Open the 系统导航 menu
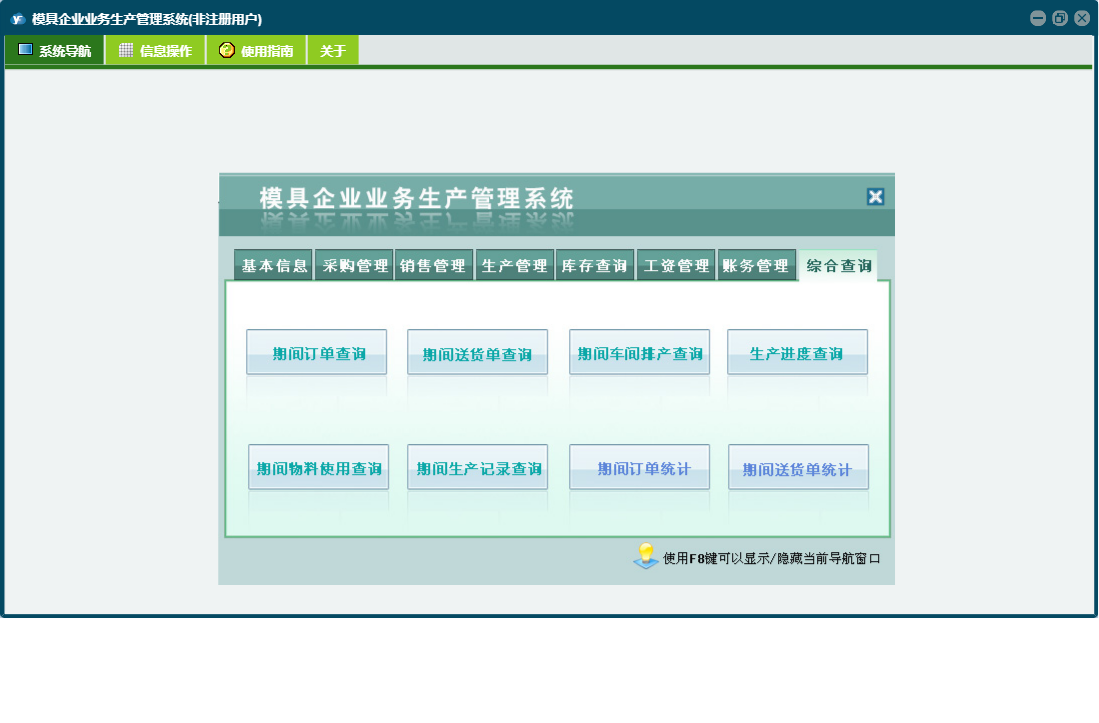Screen dimensions: 1099x723 (x=55, y=50)
